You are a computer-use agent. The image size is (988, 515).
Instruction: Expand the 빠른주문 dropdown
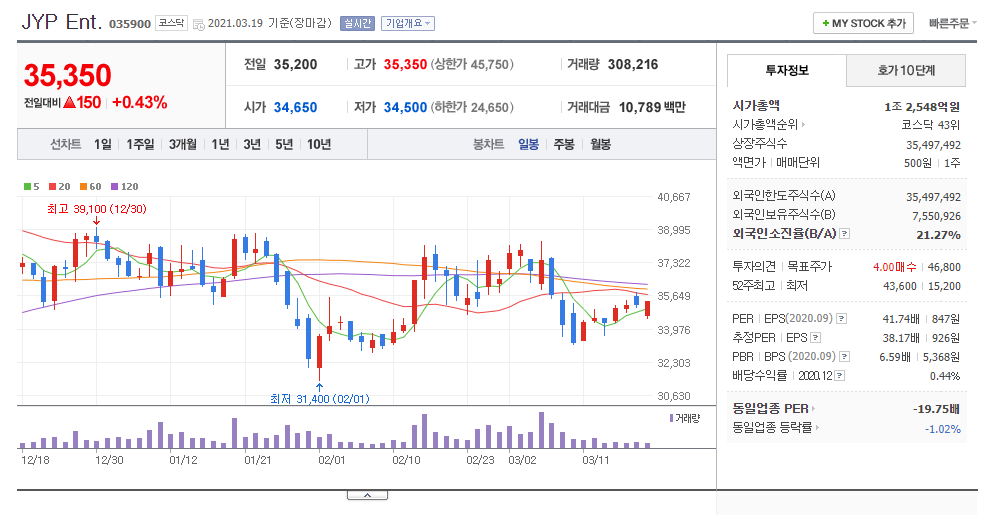tap(952, 23)
